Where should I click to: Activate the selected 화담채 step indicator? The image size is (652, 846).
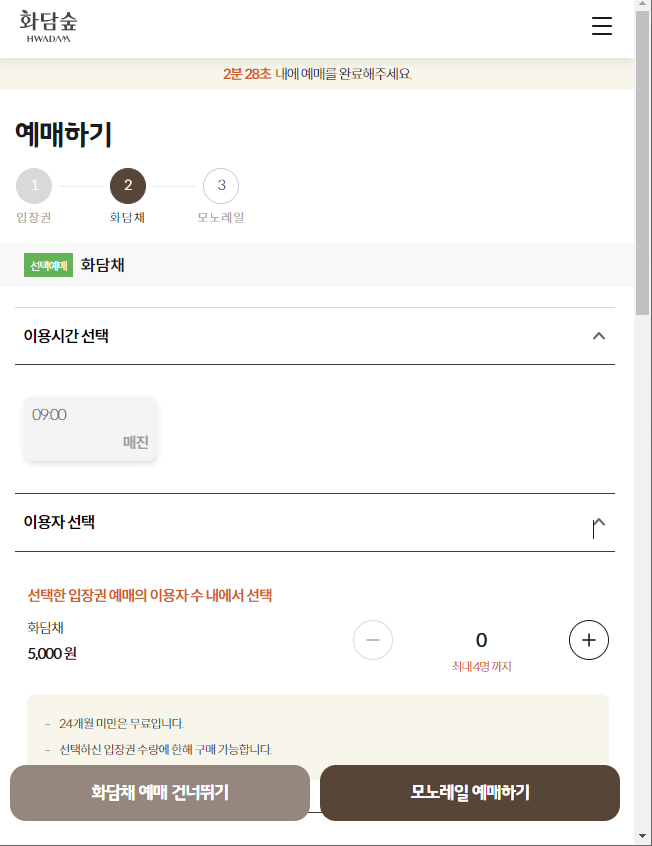[128, 186]
